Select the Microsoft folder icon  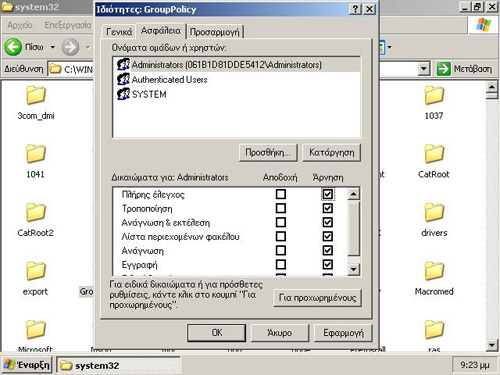click(x=36, y=329)
